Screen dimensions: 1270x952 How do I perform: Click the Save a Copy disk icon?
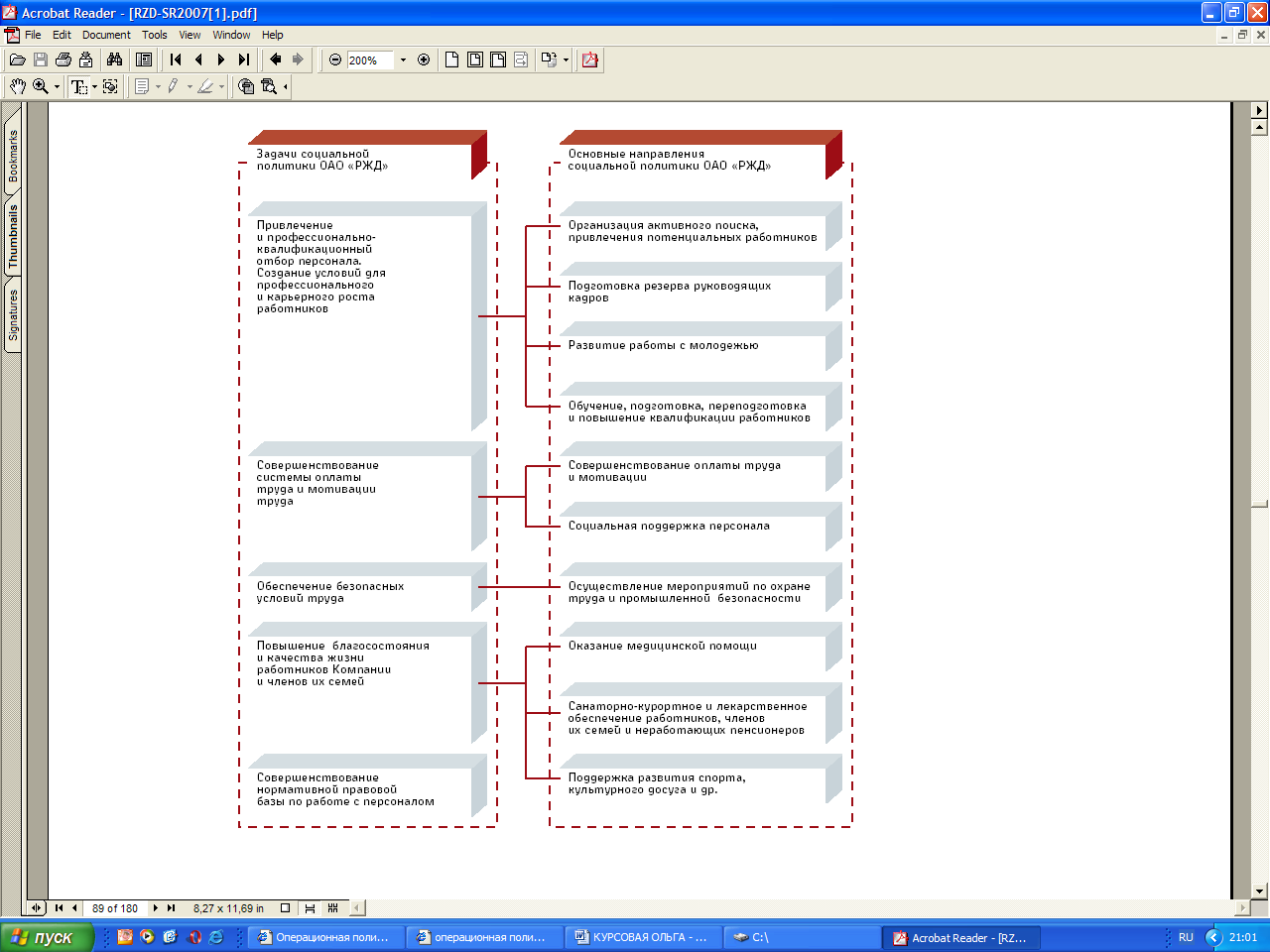pos(41,60)
